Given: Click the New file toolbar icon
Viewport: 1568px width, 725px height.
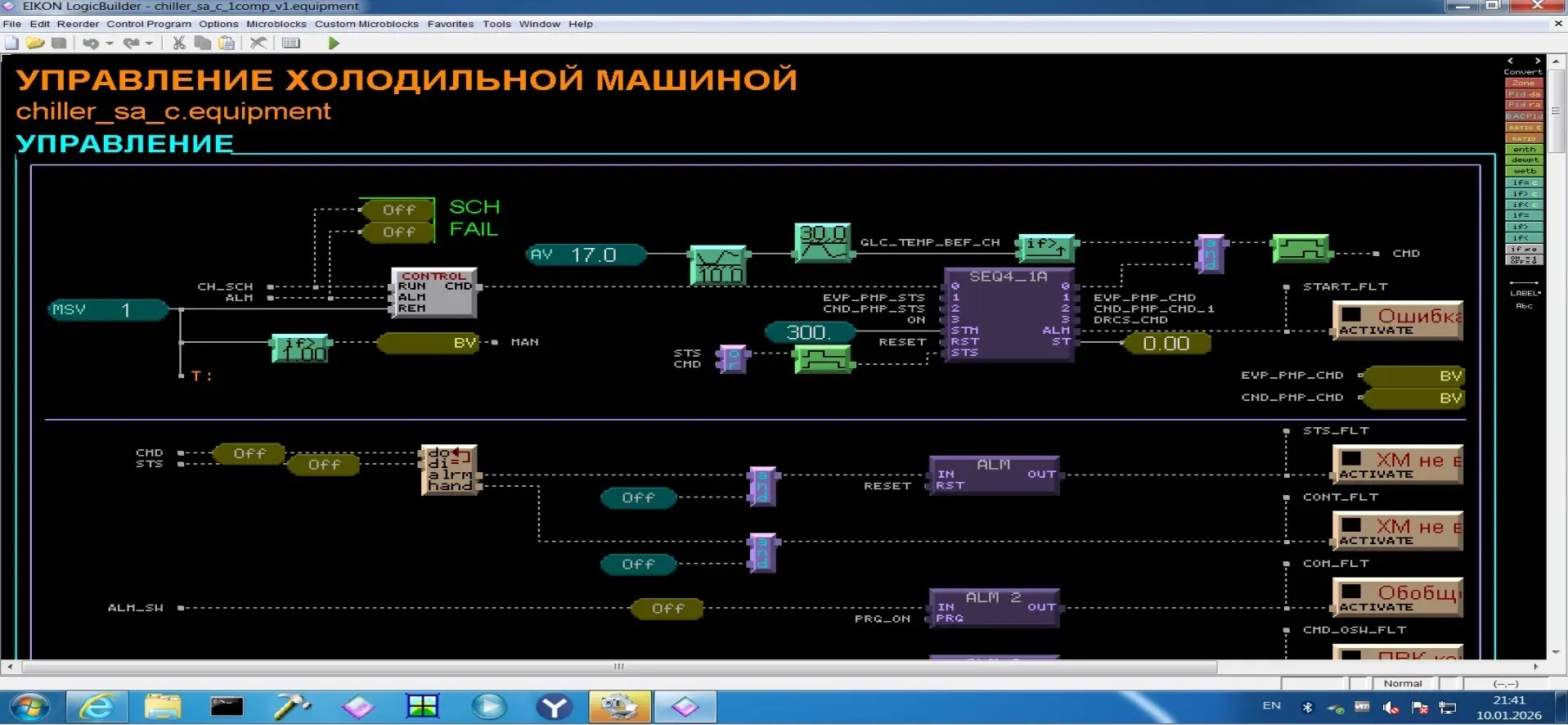Looking at the screenshot, I should [x=11, y=43].
